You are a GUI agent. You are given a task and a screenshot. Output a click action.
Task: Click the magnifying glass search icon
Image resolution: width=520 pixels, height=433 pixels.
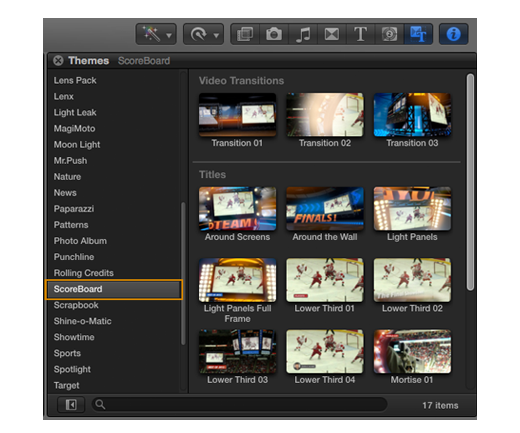pyautogui.click(x=100, y=404)
